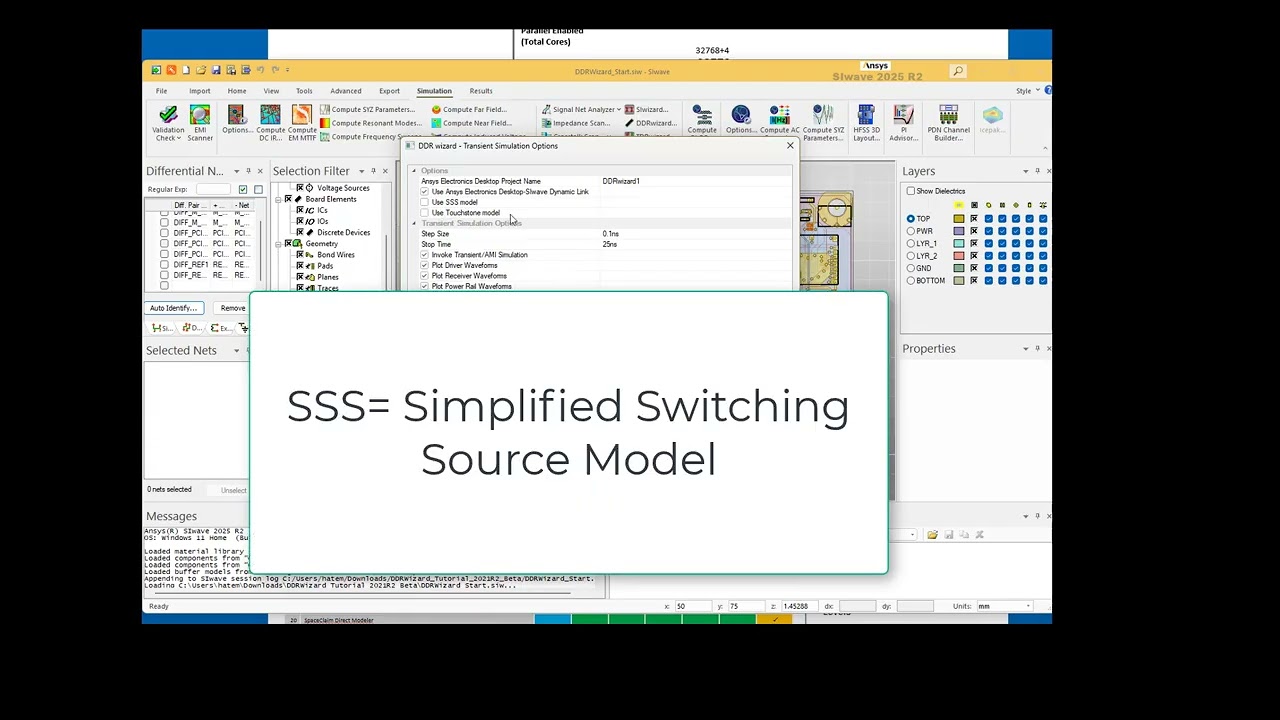Viewport: 1280px width, 720px height.
Task: Switch to the Tools tab
Action: (x=304, y=91)
